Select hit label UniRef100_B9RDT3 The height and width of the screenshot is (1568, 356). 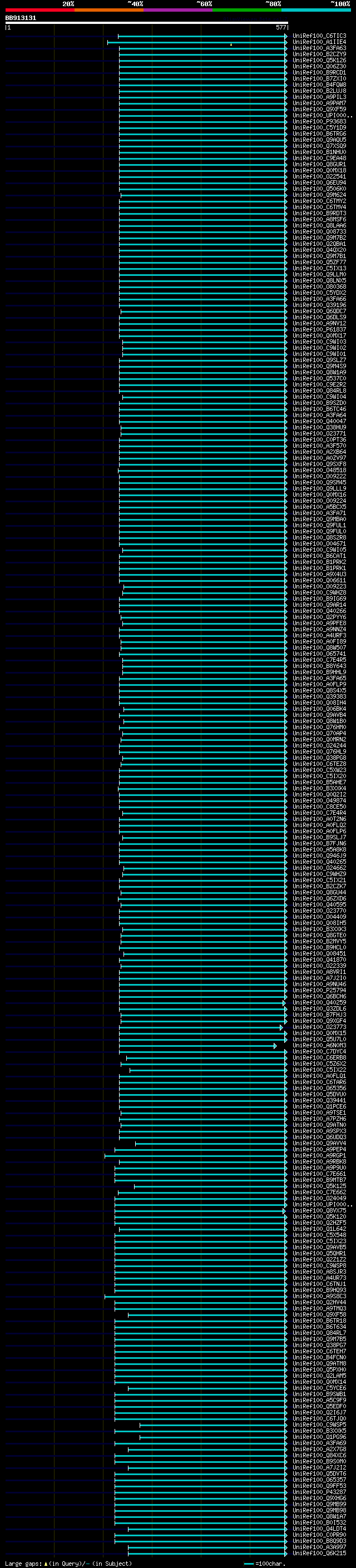(319, 213)
